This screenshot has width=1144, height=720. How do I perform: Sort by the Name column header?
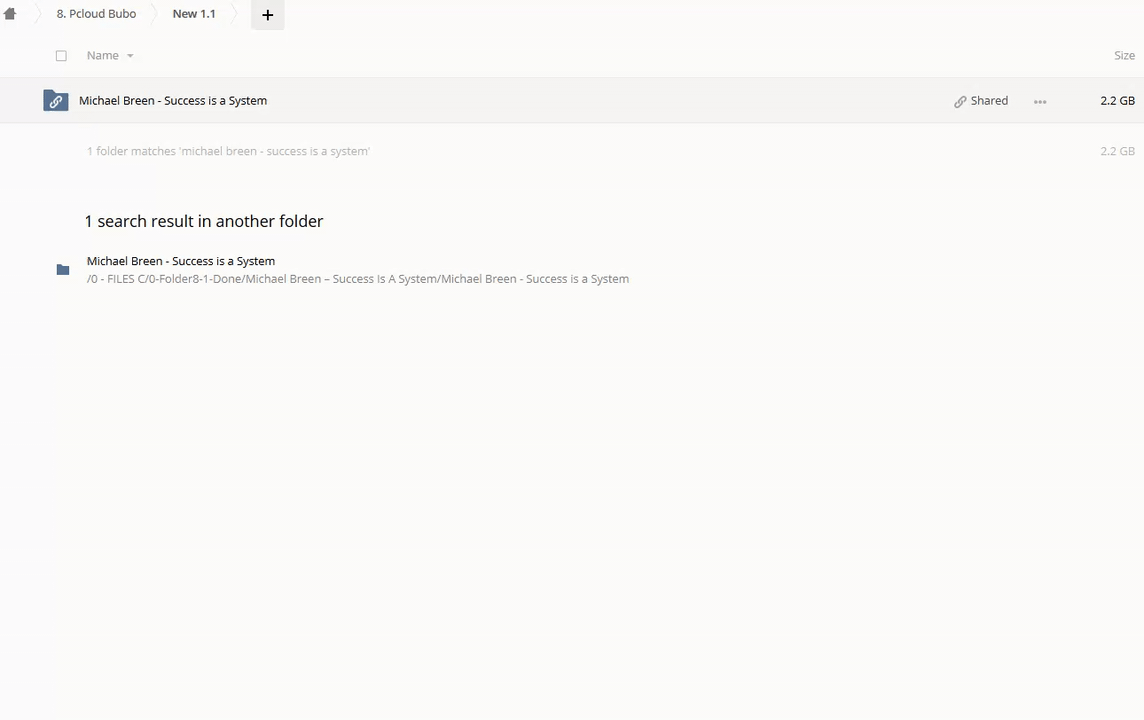pyautogui.click(x=102, y=56)
